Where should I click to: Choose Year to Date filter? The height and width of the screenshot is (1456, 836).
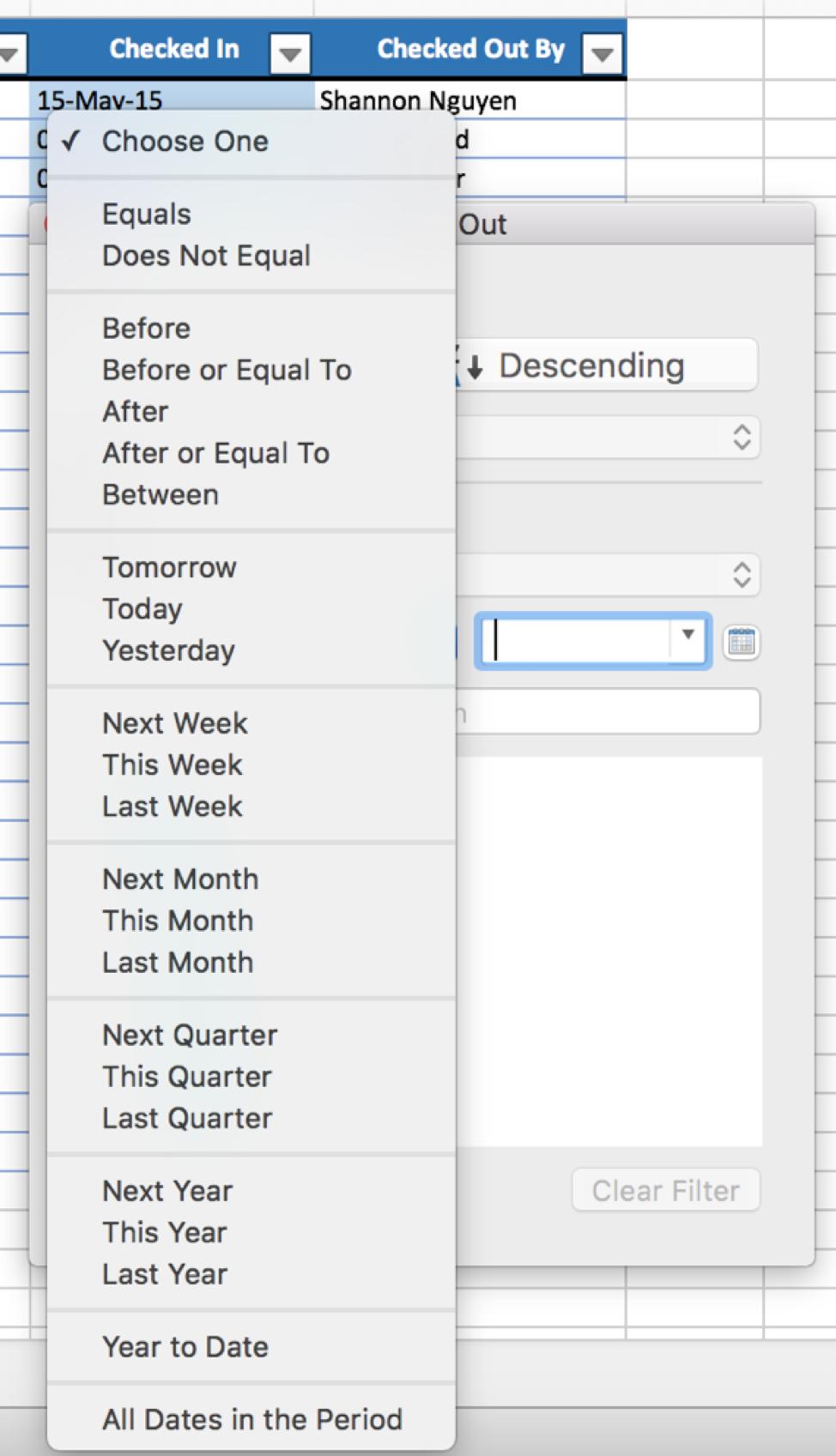185,1347
